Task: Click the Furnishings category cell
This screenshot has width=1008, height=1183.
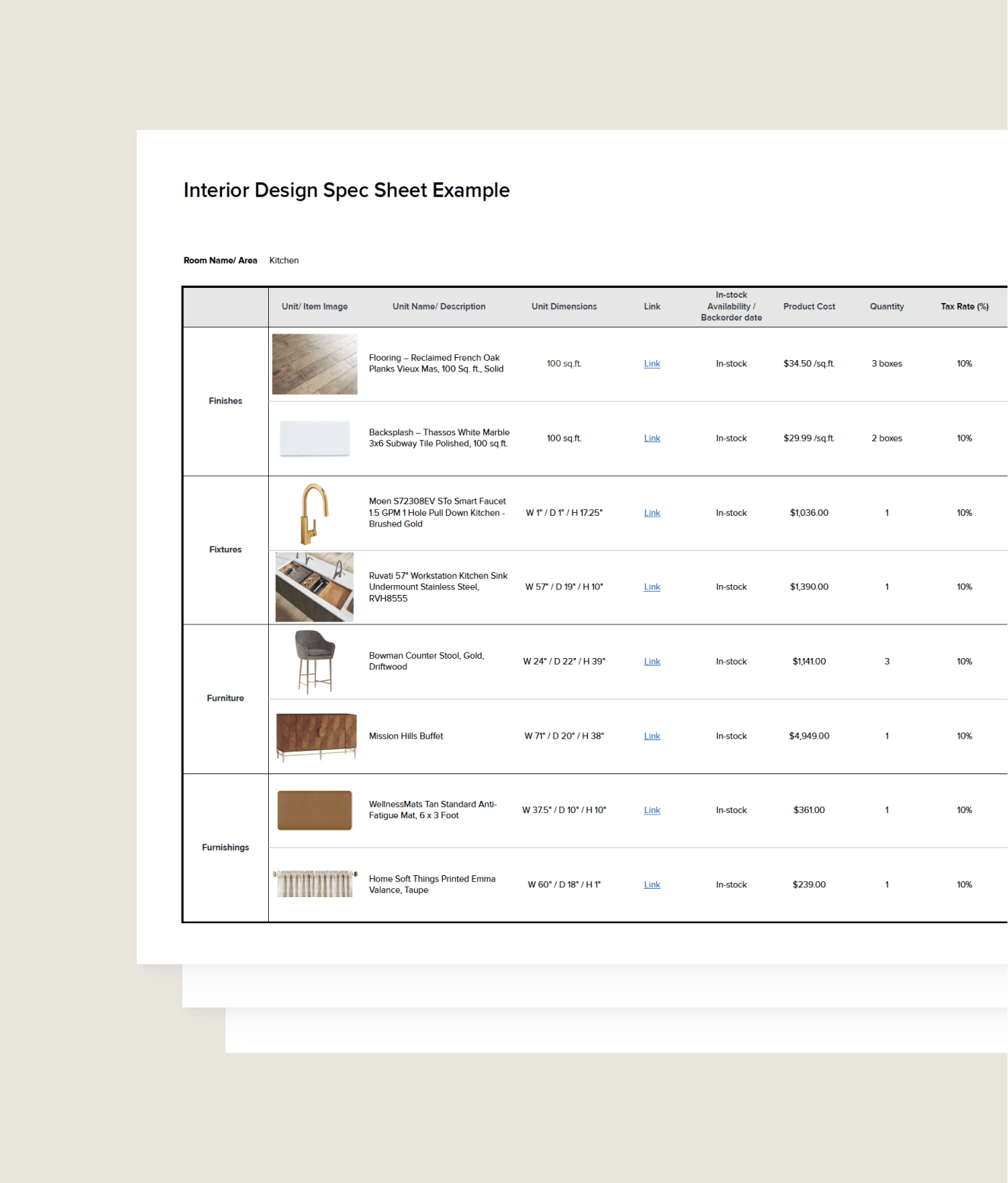Action: tap(226, 848)
